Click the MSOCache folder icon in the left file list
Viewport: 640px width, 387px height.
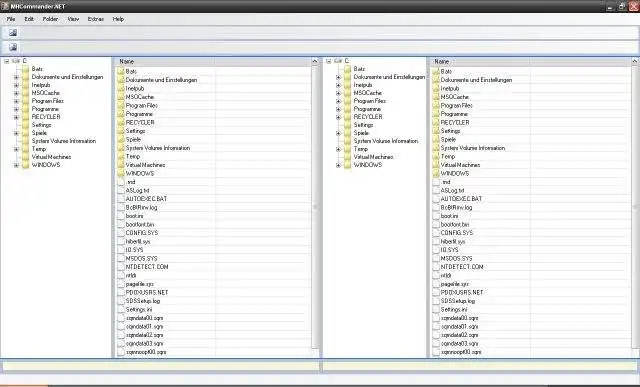tap(120, 97)
